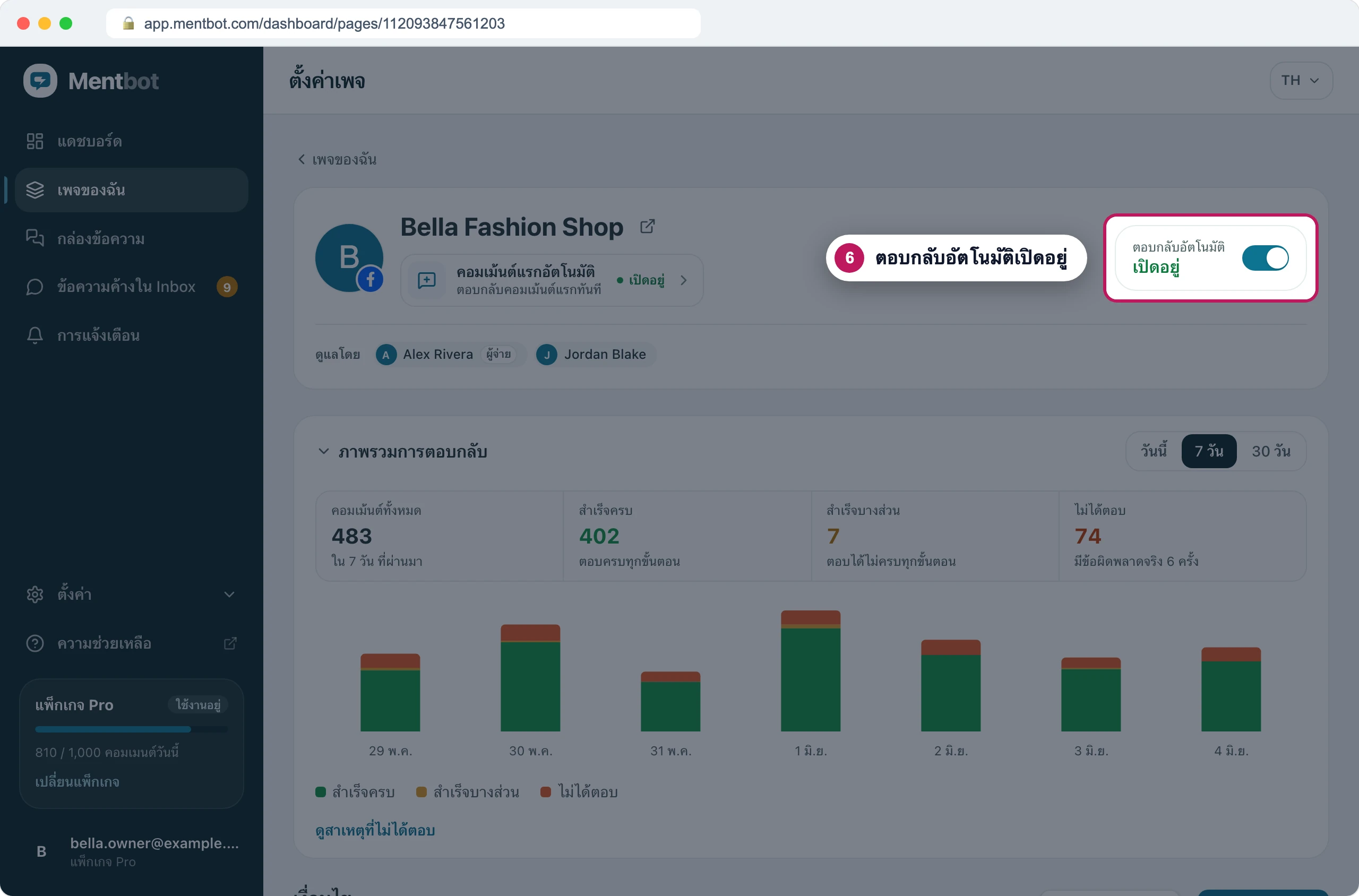Click the lock icon in address bar
The width and height of the screenshot is (1359, 896).
(128, 23)
